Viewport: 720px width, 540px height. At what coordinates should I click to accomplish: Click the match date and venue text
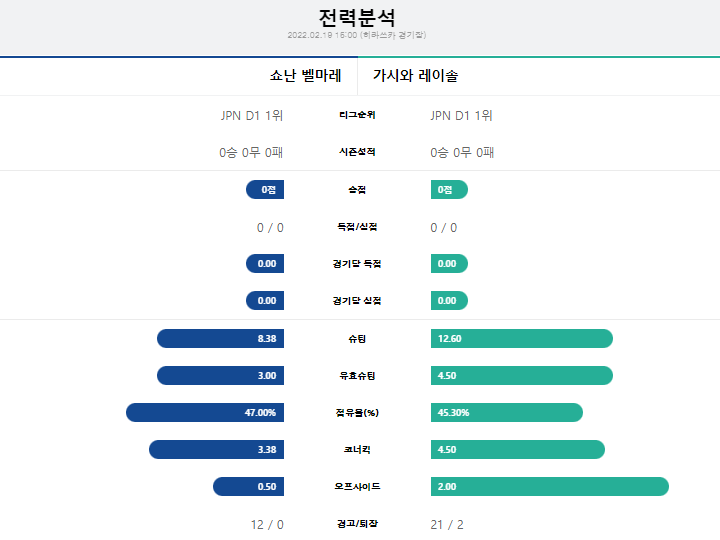click(357, 35)
